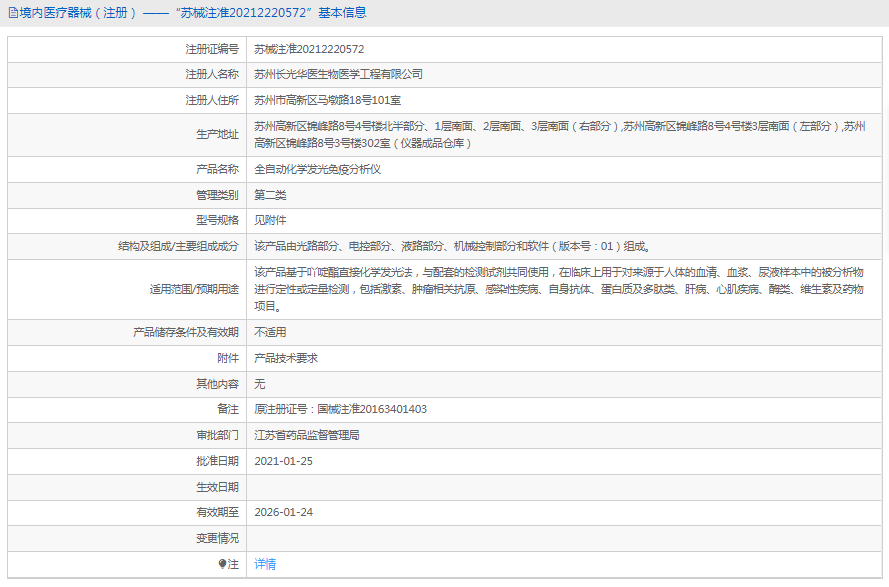Click the 变更情况 row label
This screenshot has height=587, width=889.
point(218,538)
